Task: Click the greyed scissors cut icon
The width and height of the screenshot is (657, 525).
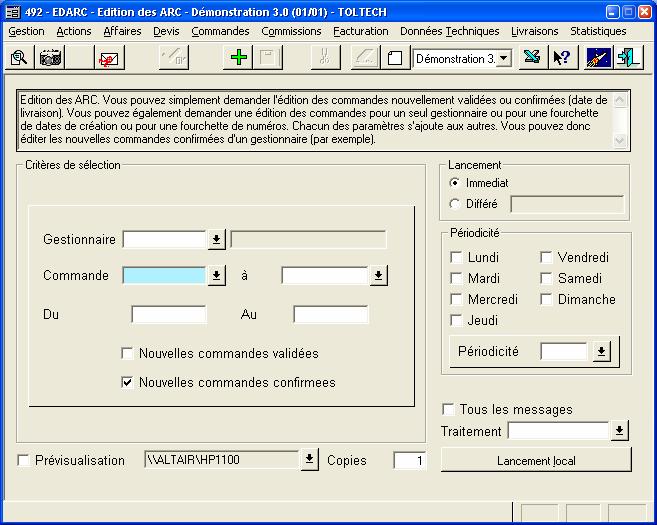Action: click(325, 57)
